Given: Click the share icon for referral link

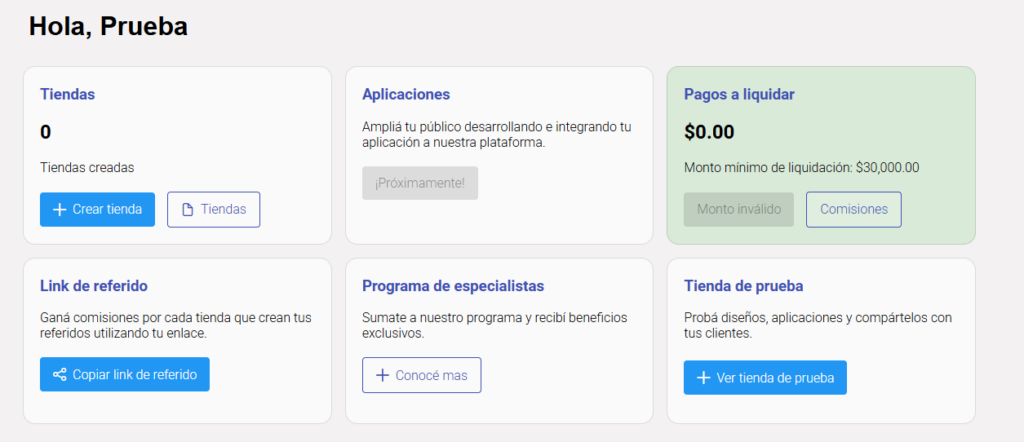Looking at the screenshot, I should 59,375.
